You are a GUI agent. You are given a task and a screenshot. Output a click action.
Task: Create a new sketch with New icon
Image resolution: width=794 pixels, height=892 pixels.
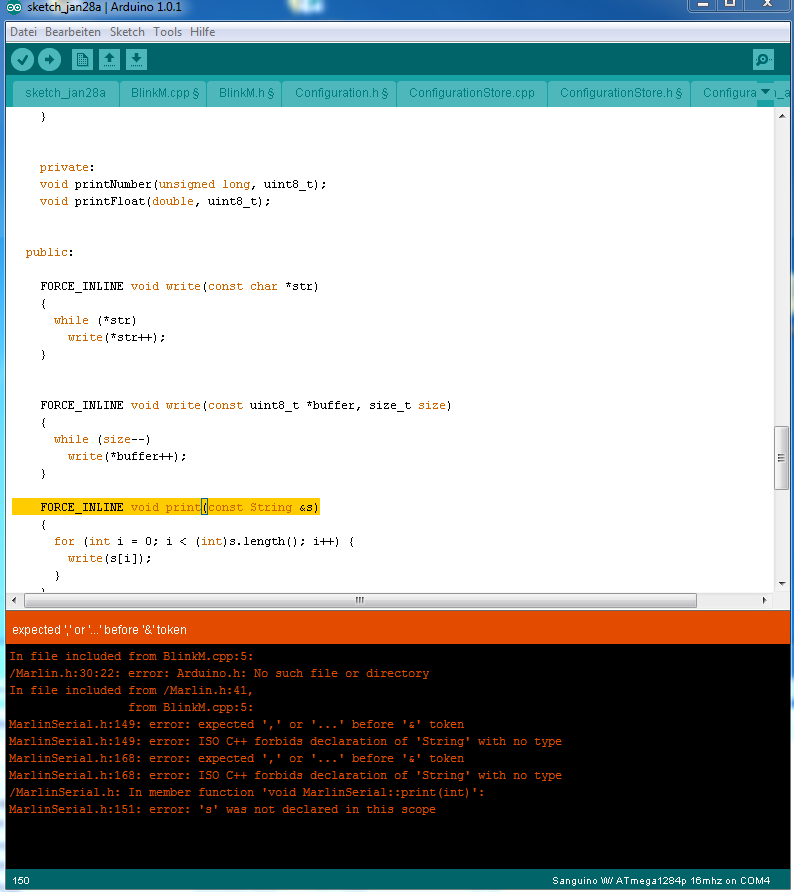click(82, 60)
